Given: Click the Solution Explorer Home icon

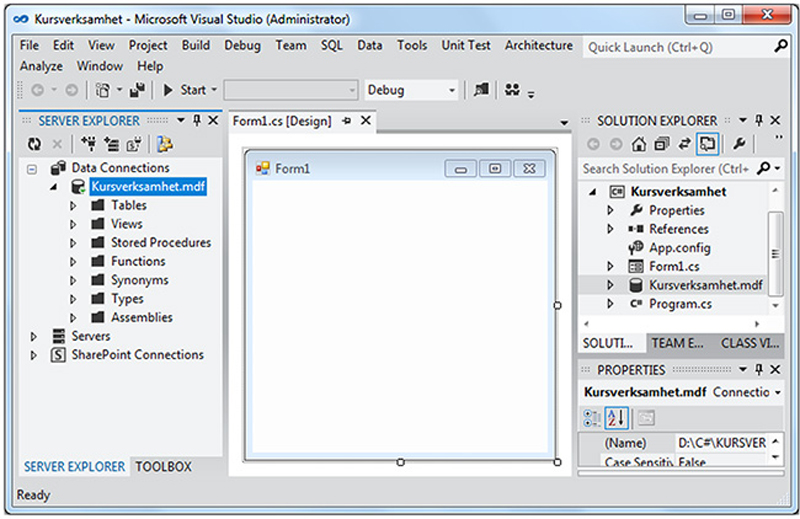Looking at the screenshot, I should click(x=640, y=144).
